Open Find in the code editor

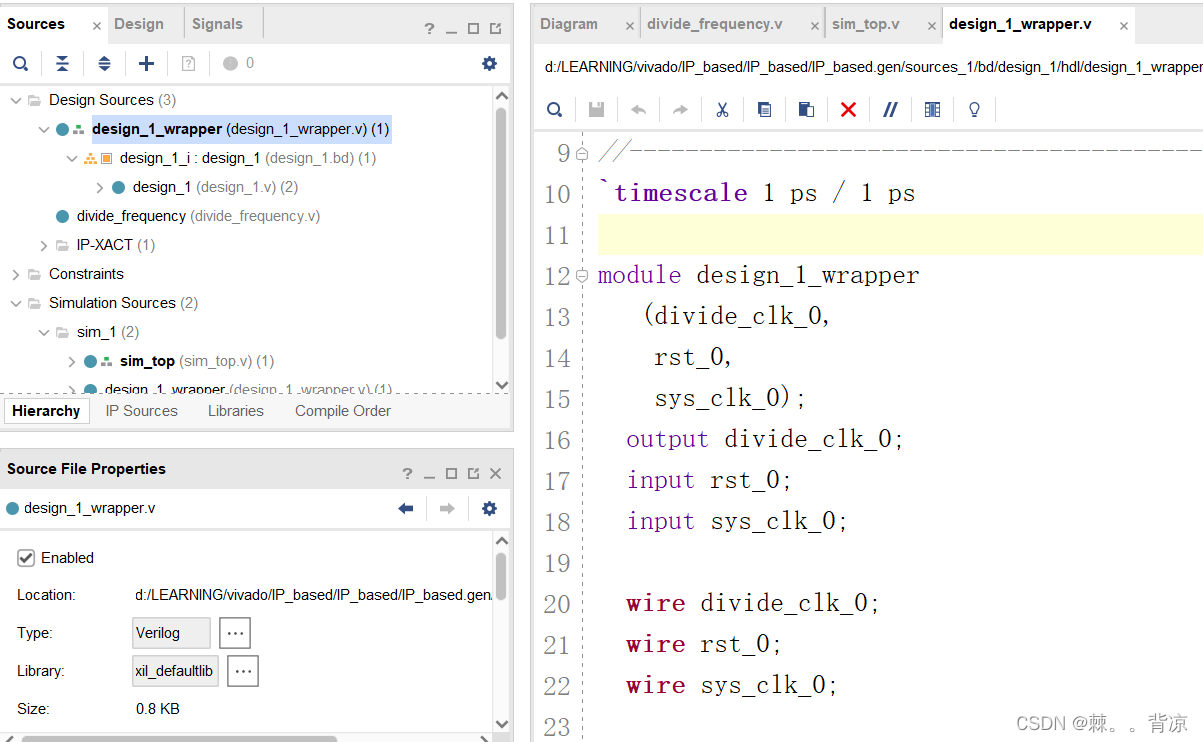click(554, 109)
